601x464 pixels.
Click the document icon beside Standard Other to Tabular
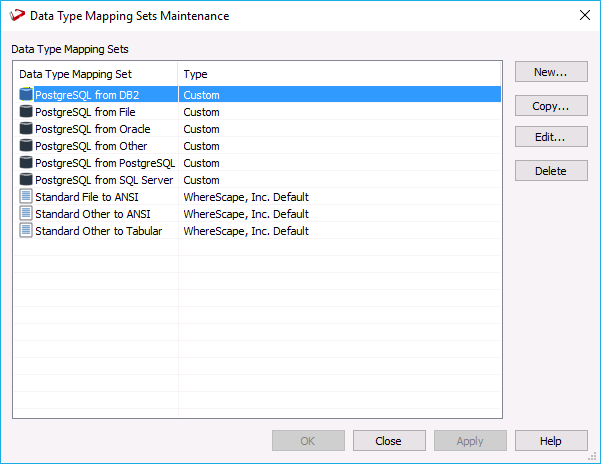coord(26,231)
